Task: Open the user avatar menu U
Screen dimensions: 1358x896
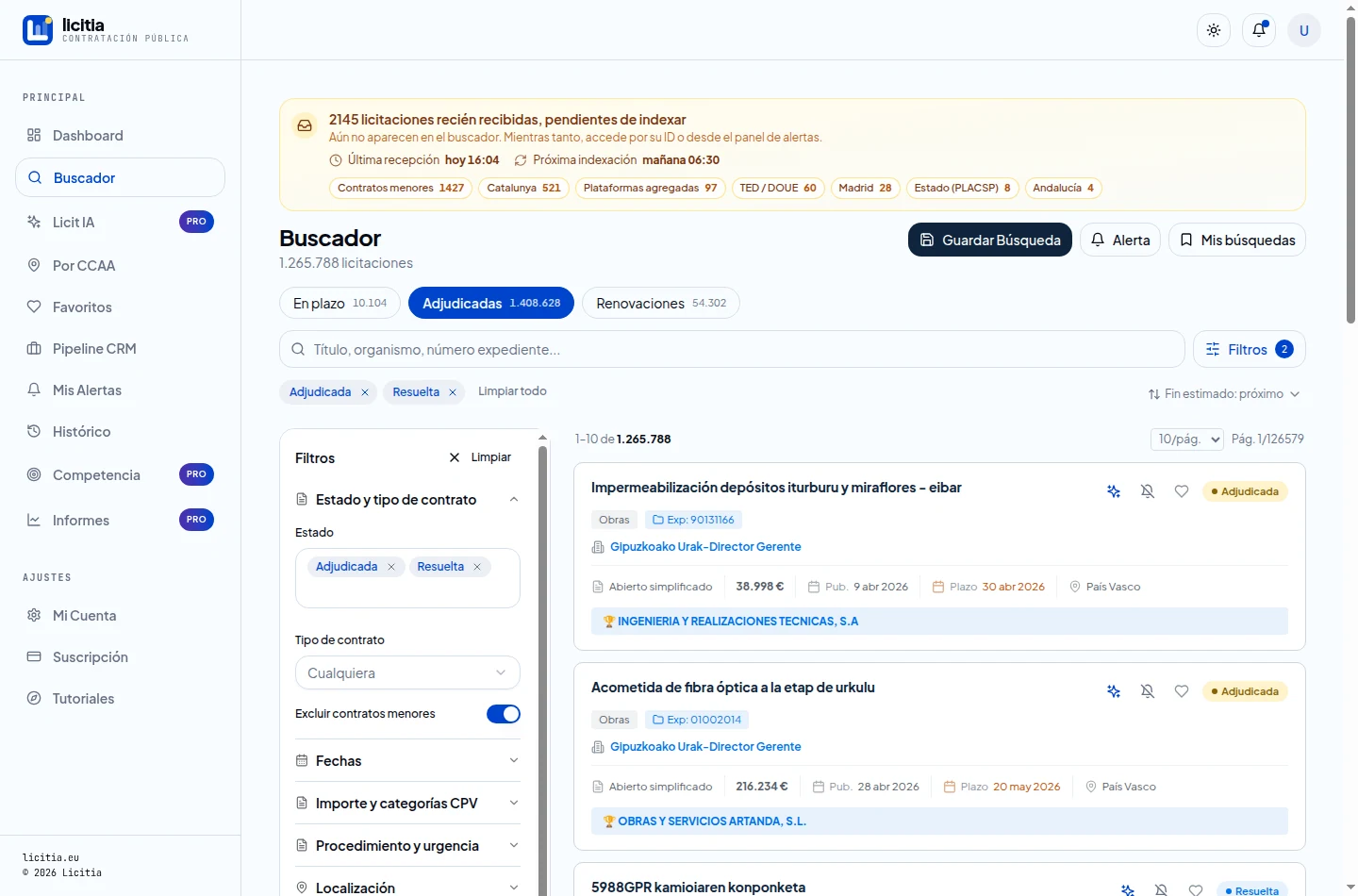Action: [1304, 30]
